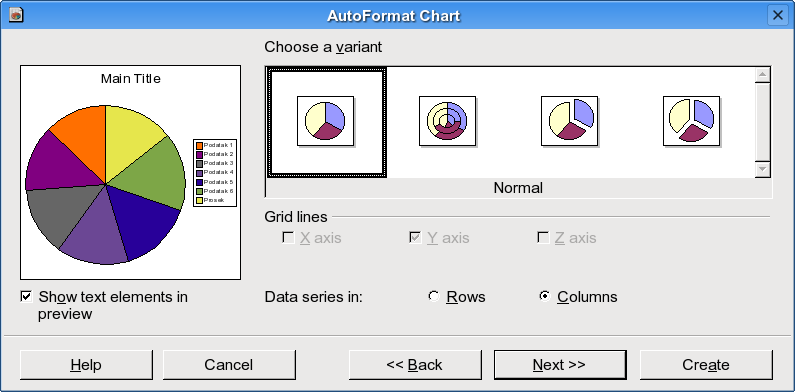Click the variant list scroll down arrow

pyautogui.click(x=762, y=169)
